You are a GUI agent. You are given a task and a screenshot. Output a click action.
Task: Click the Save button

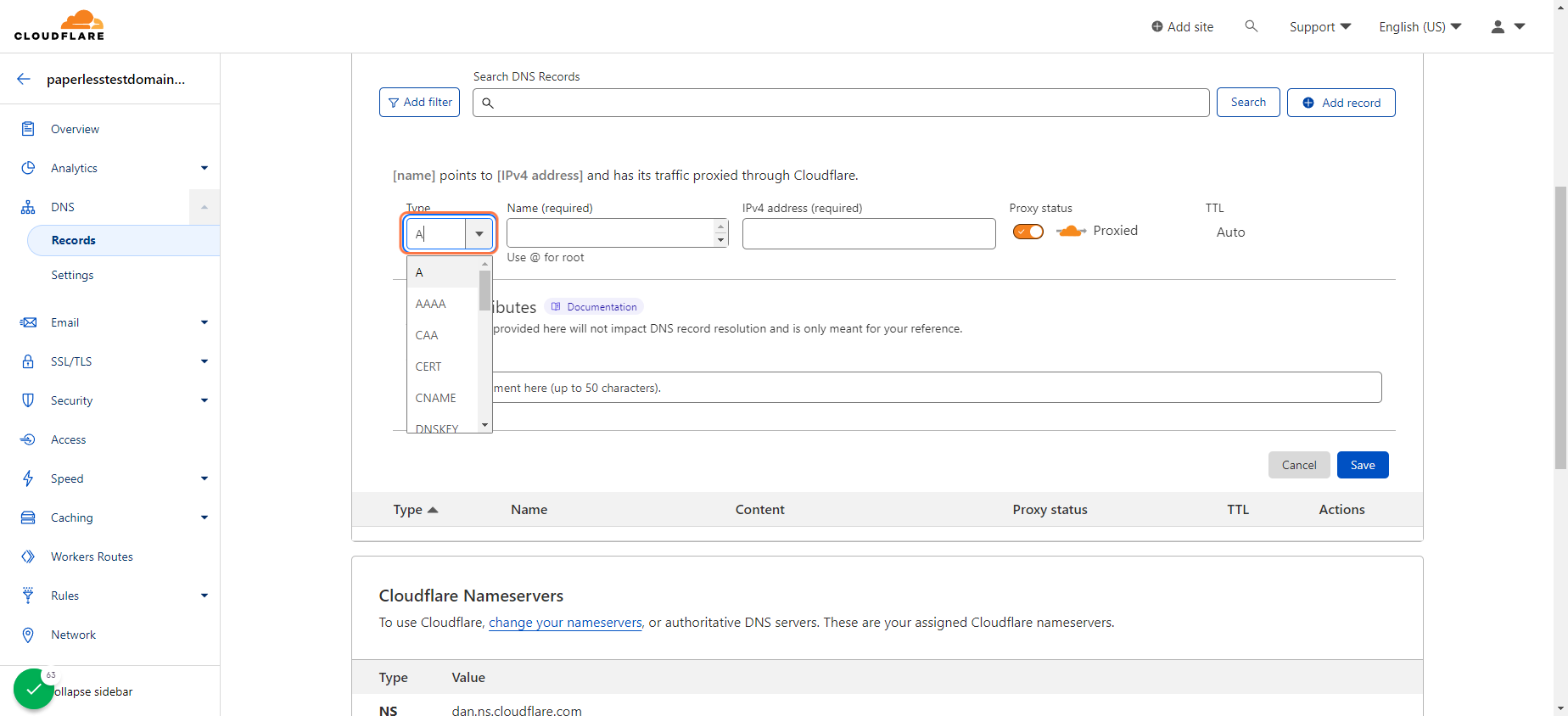point(1363,465)
